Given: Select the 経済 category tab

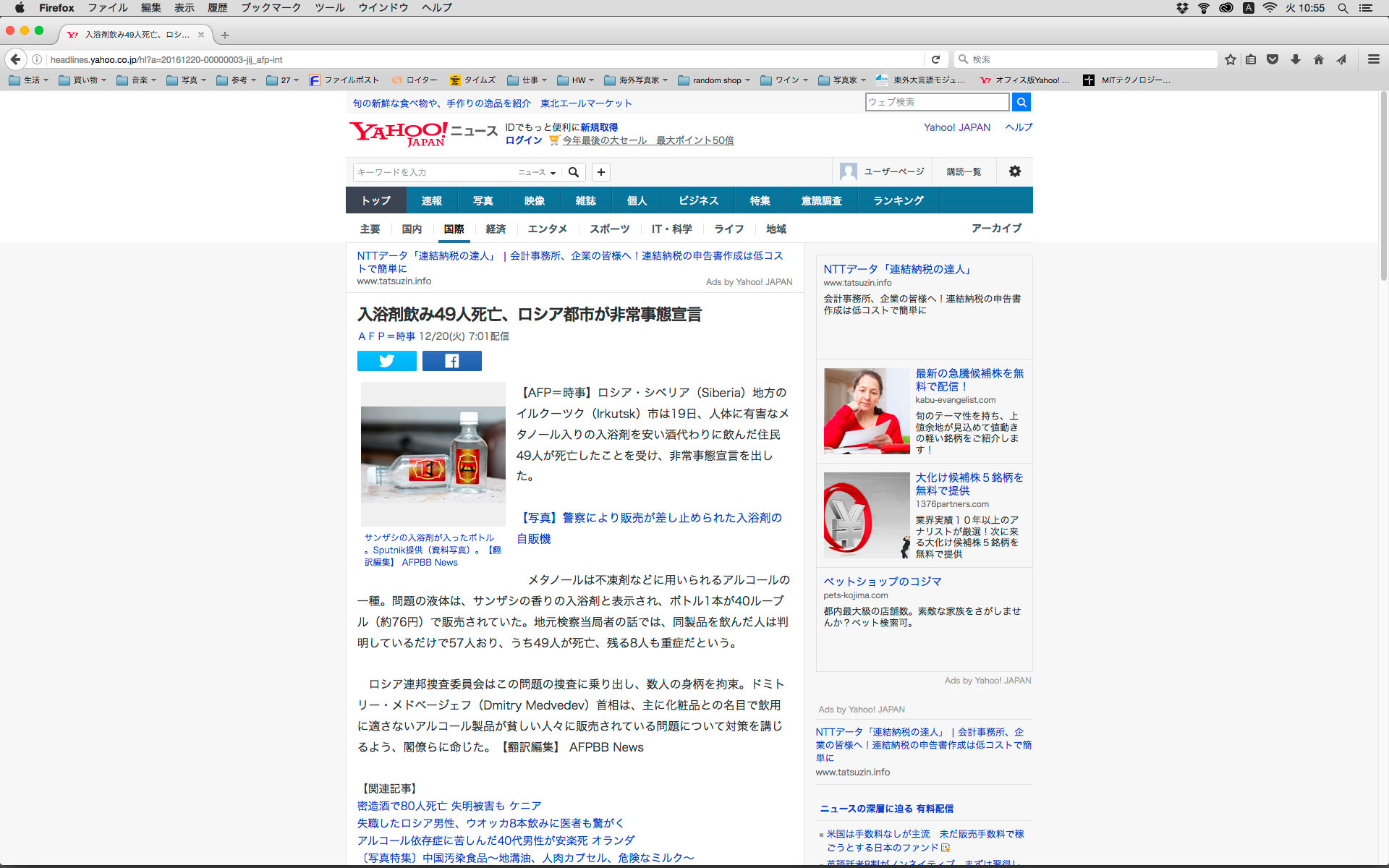Looking at the screenshot, I should tap(496, 229).
